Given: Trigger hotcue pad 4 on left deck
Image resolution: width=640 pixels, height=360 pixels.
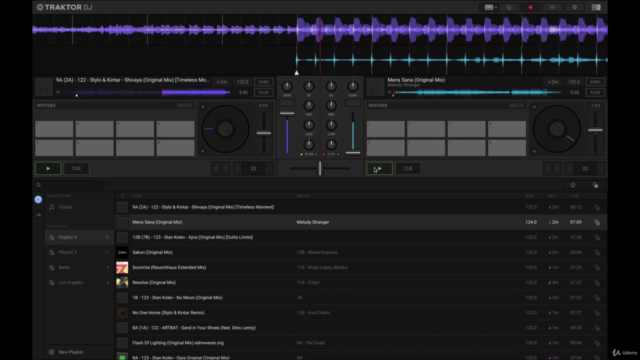Looking at the screenshot, I should pyautogui.click(x=176, y=129).
